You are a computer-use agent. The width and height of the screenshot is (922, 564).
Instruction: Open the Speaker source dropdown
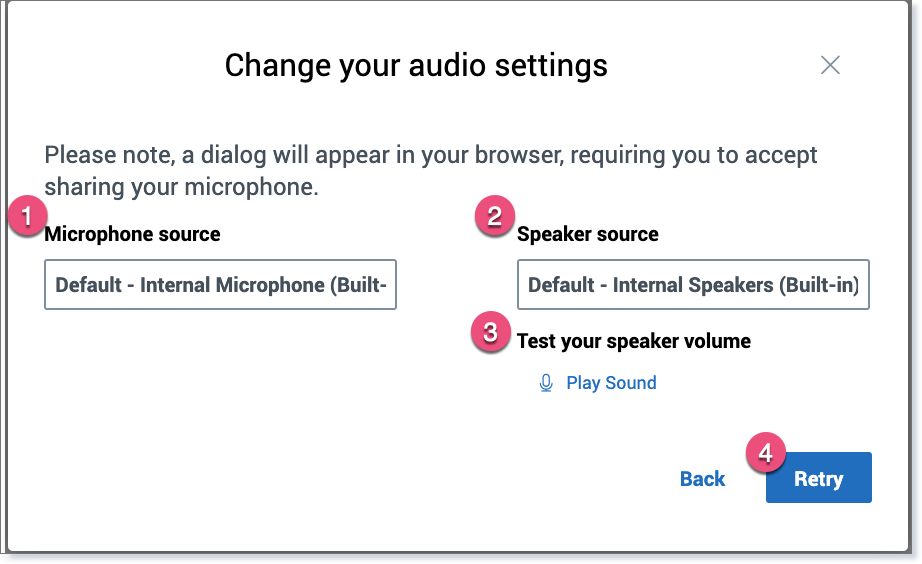tap(693, 285)
